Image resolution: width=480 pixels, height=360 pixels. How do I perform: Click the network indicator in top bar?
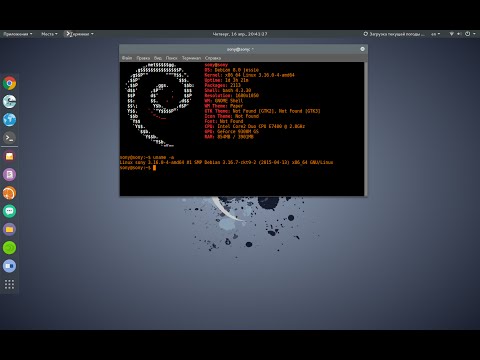tap(452, 34)
